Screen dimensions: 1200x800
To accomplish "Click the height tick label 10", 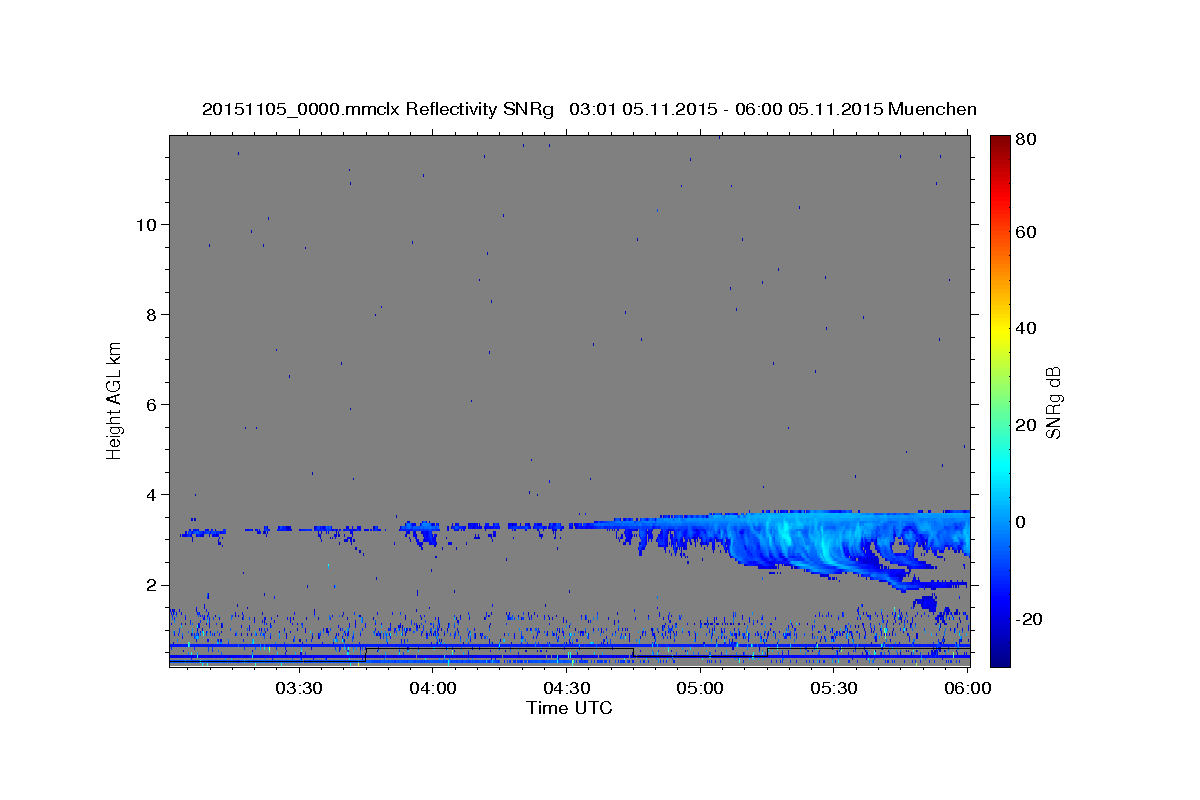I will click(x=145, y=224).
